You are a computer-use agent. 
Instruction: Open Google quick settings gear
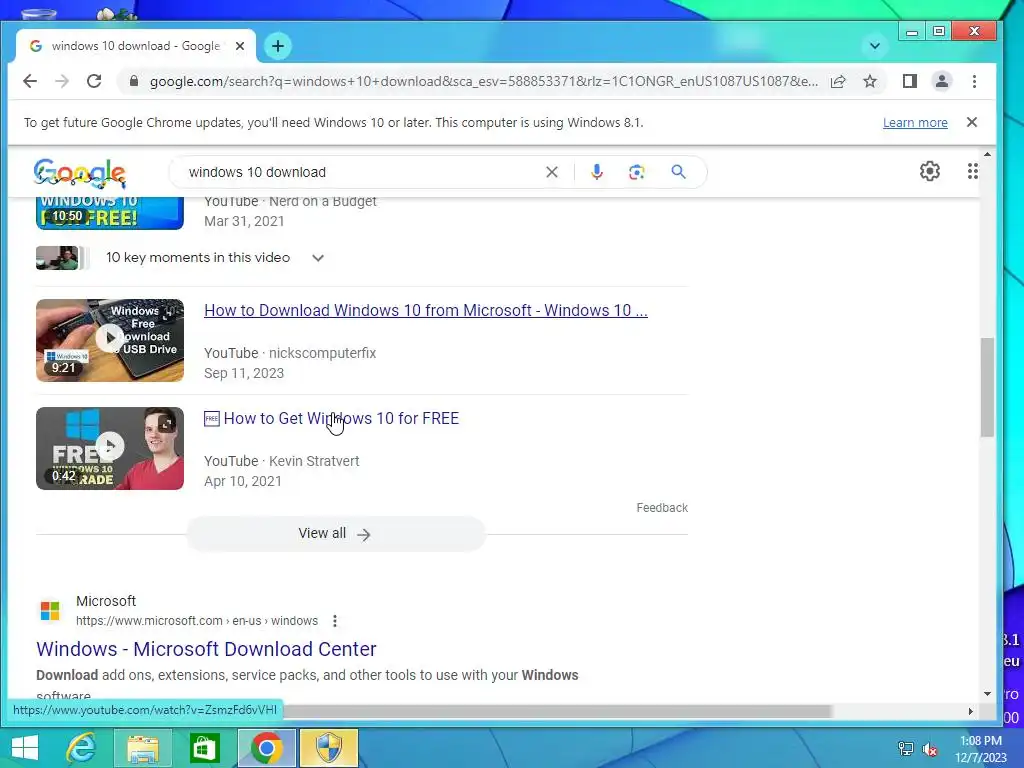(x=929, y=171)
